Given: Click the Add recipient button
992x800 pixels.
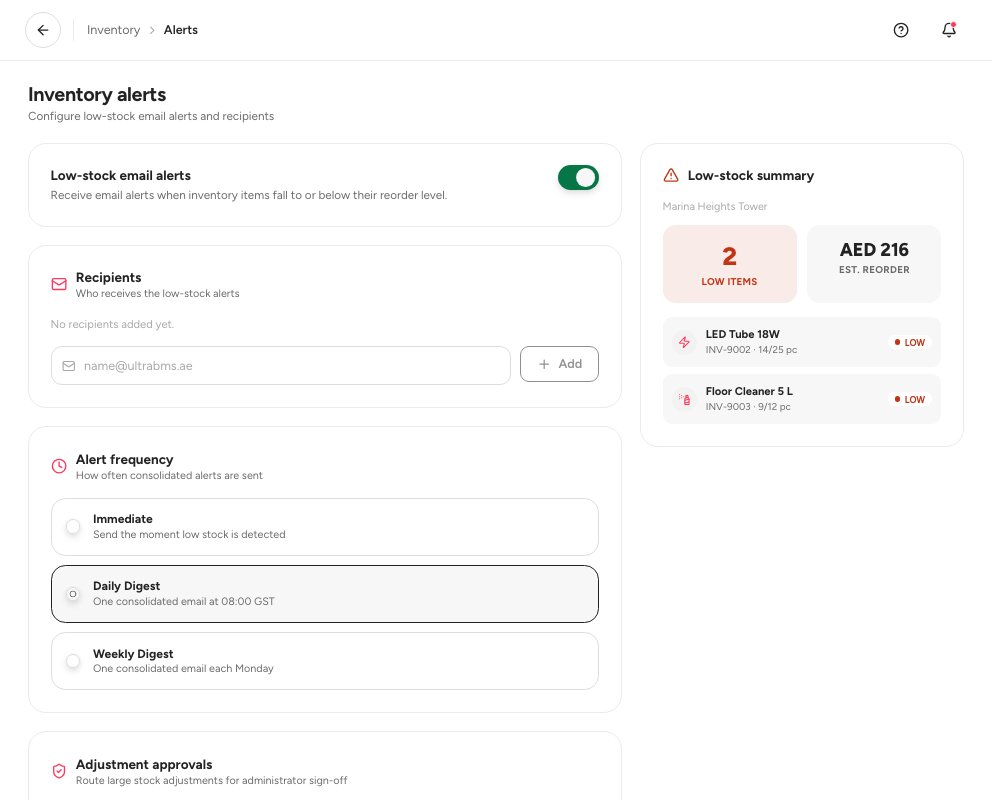Looking at the screenshot, I should point(559,364).
